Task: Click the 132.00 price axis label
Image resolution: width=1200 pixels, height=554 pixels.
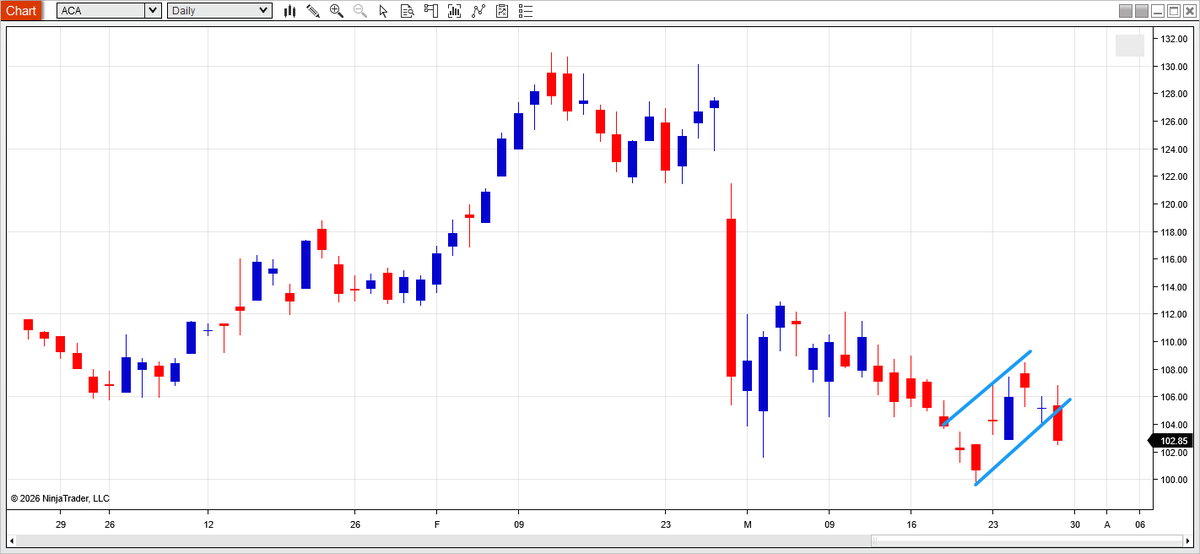Action: click(1176, 39)
